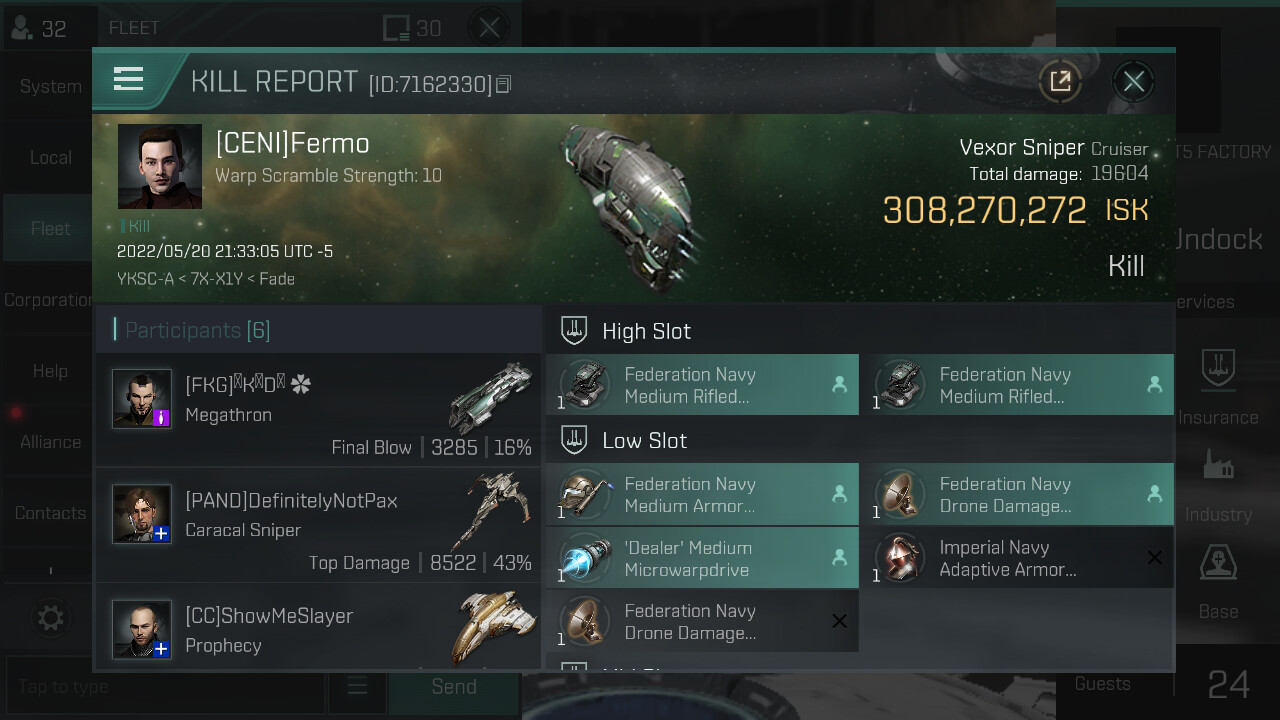The image size is (1280, 720).
Task: Open the settings gear in sidebar
Action: point(50,617)
